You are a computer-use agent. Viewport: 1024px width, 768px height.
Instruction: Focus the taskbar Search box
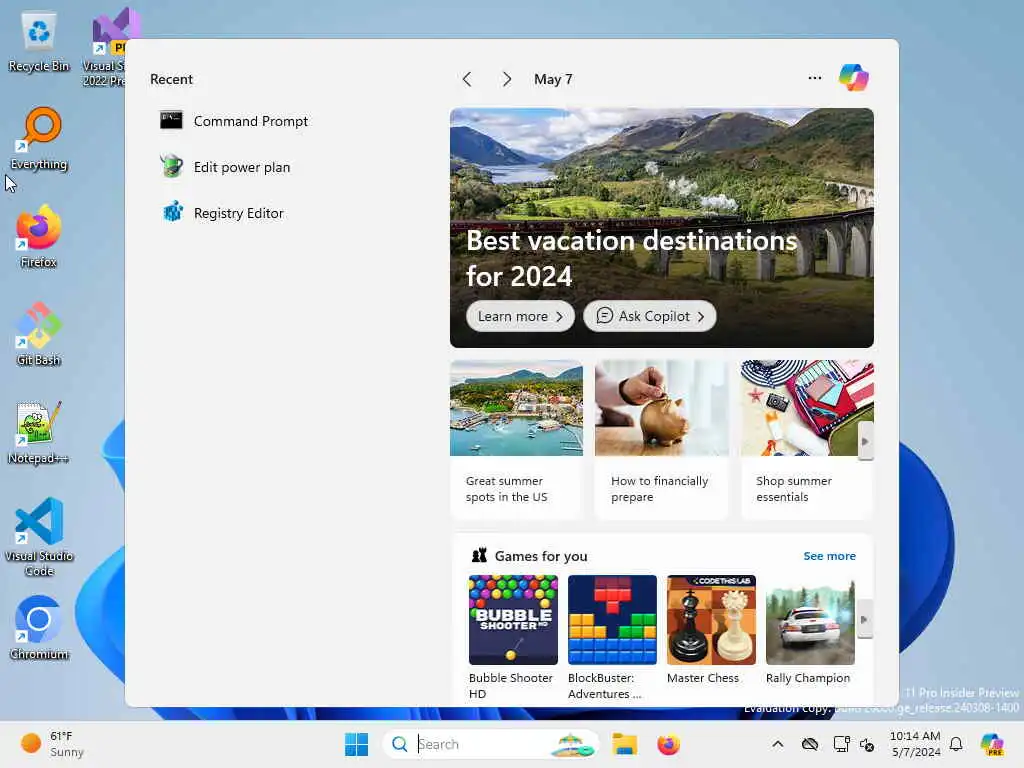490,744
